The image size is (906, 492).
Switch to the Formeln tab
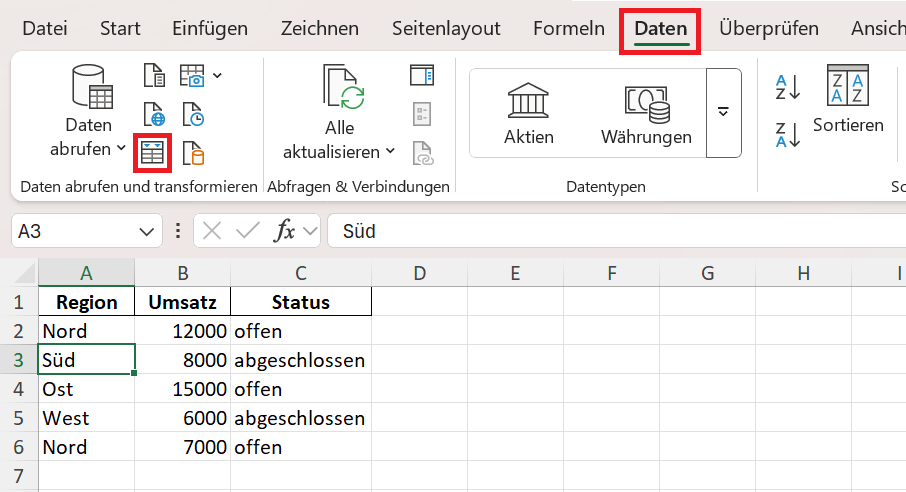[x=569, y=29]
